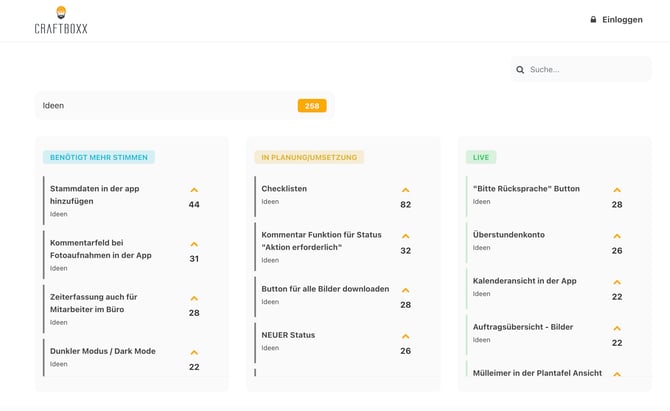Upvote the "Bitte Rücksprache" Button idea
This screenshot has width=670, height=411.
617,190
